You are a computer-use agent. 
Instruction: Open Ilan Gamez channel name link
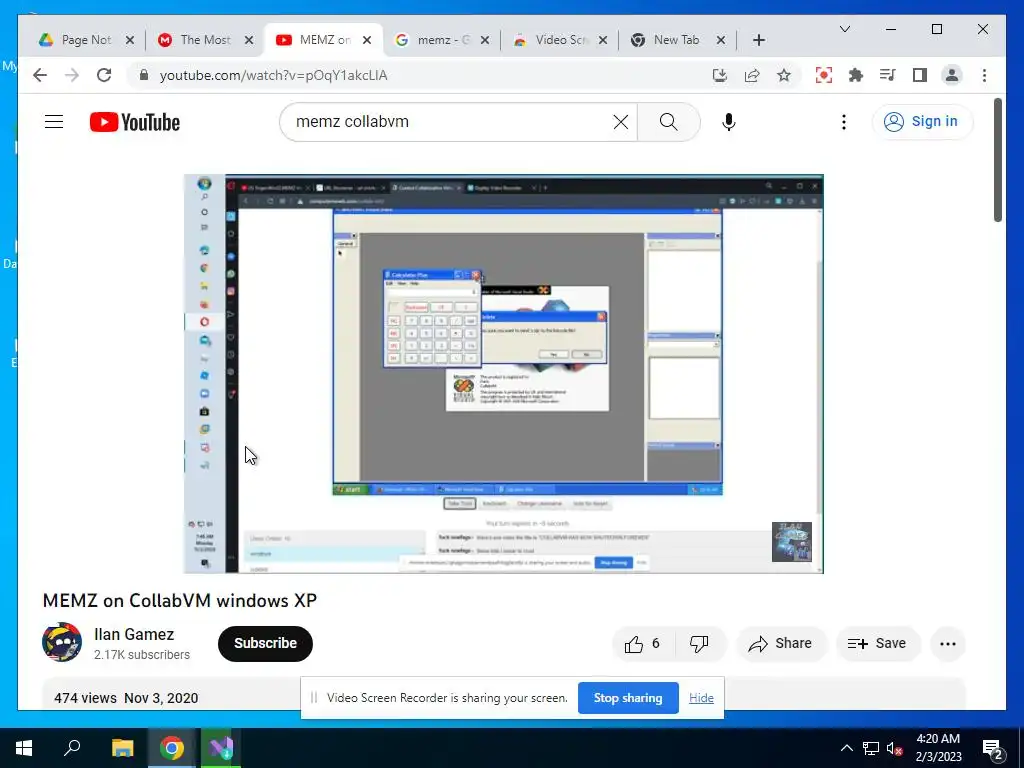(x=134, y=634)
